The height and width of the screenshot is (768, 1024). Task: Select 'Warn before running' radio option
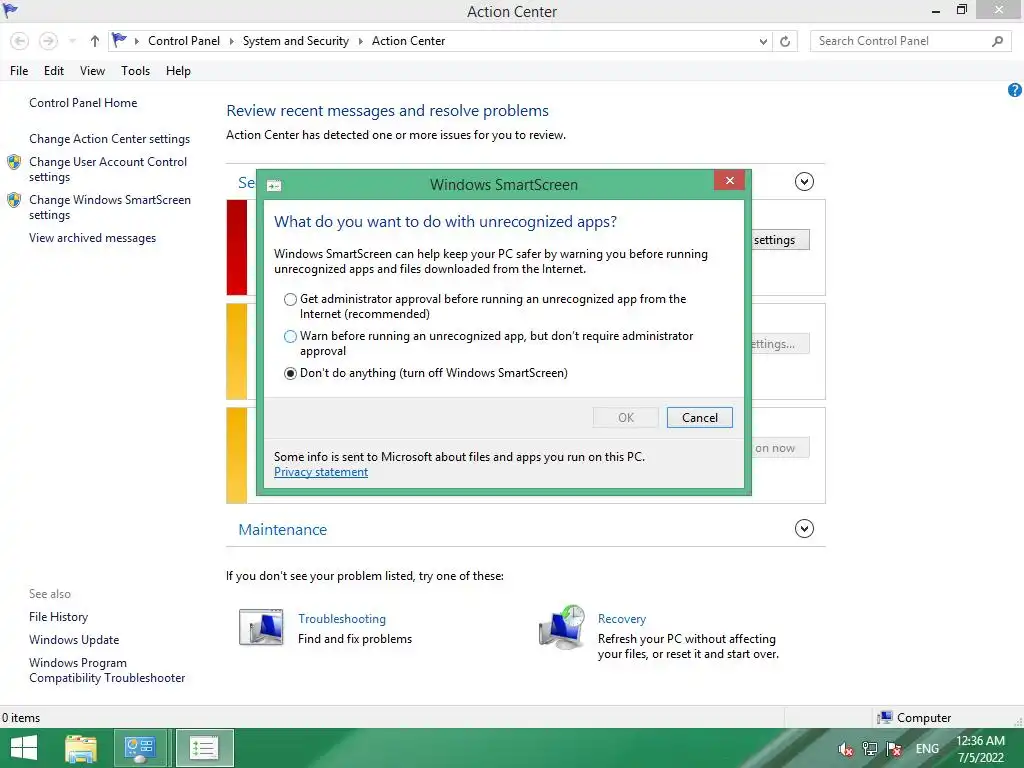[x=290, y=336]
